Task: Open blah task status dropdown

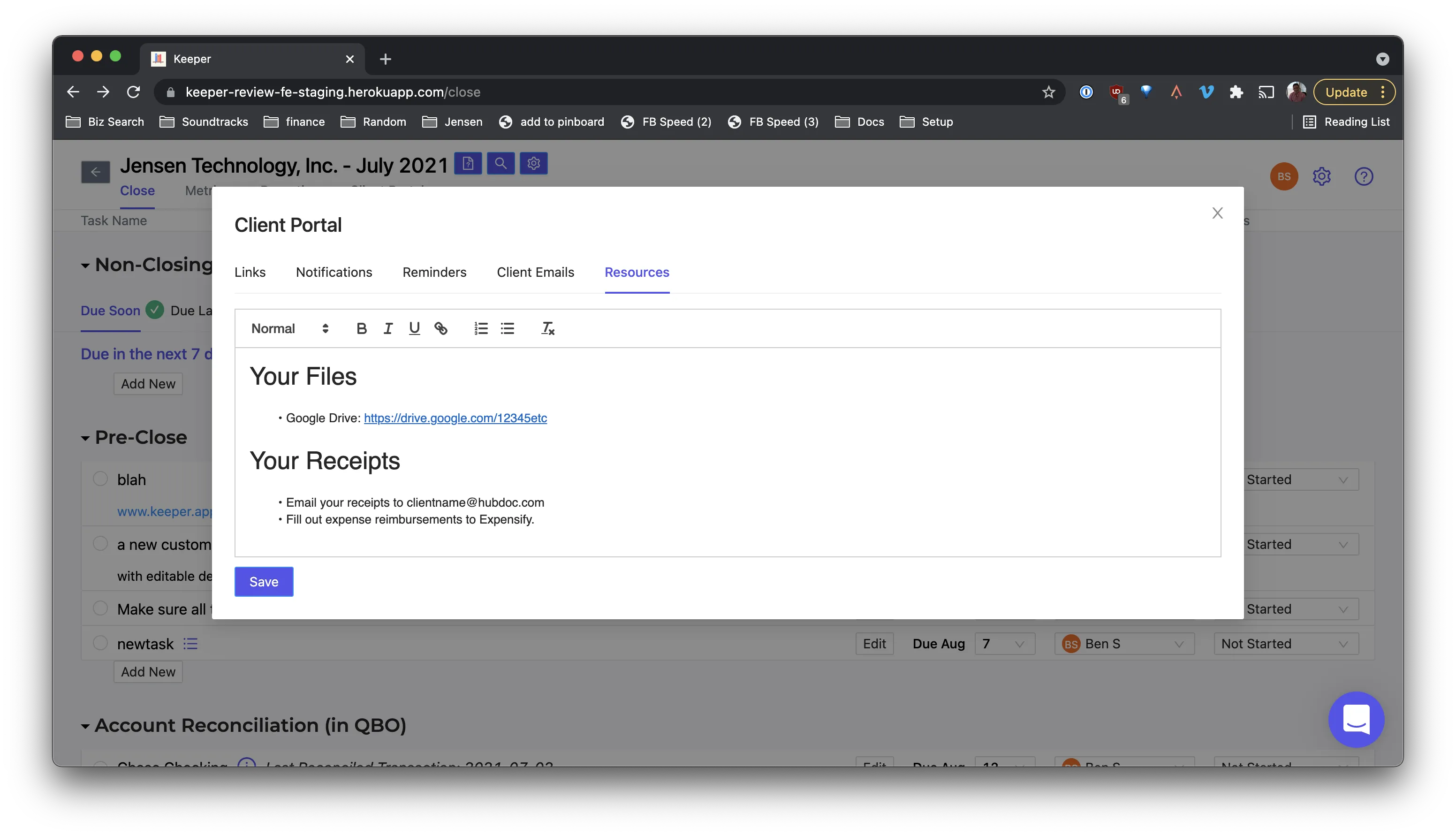Action: click(1301, 479)
